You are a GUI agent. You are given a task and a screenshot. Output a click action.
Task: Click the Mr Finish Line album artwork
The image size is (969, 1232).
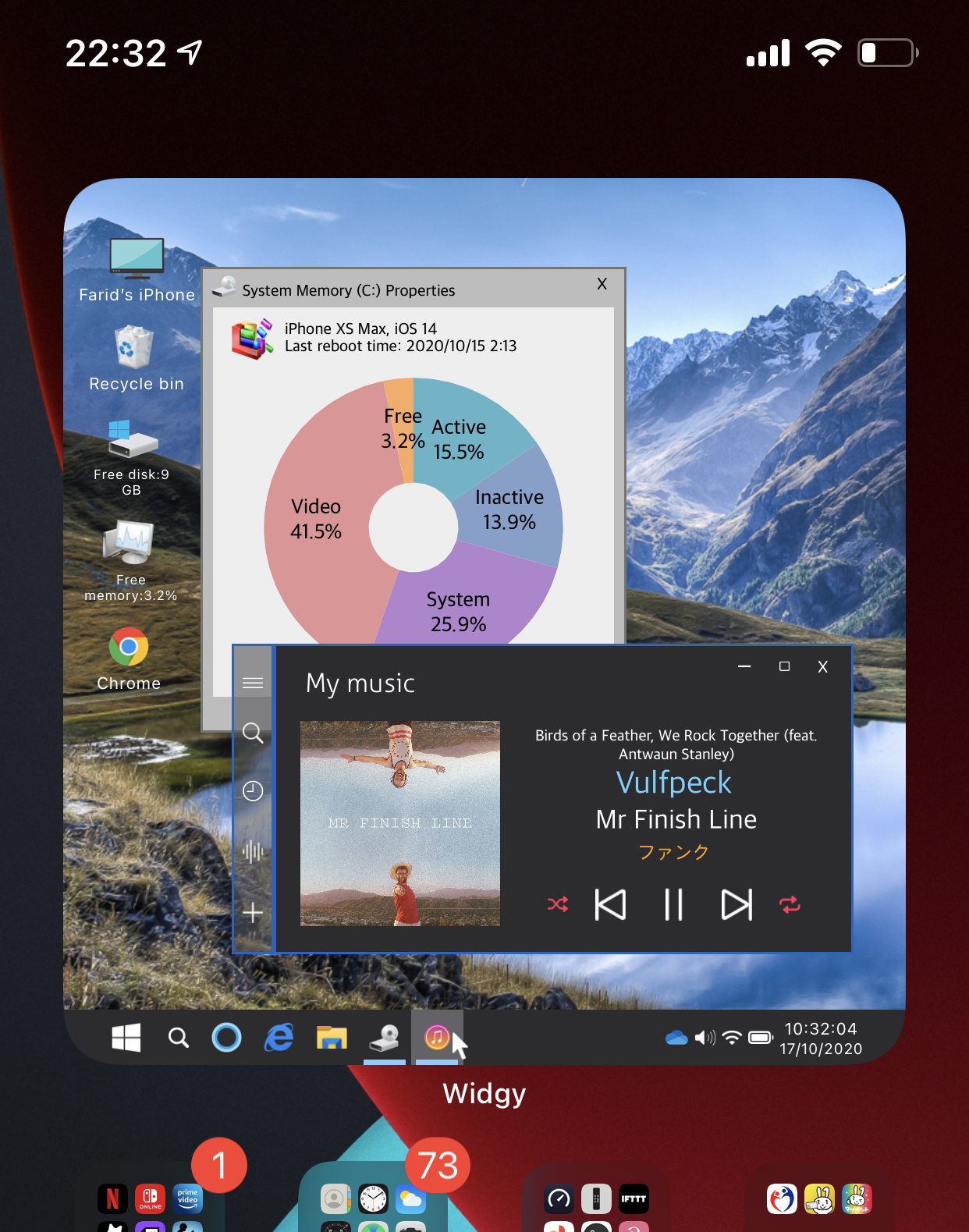tap(400, 823)
